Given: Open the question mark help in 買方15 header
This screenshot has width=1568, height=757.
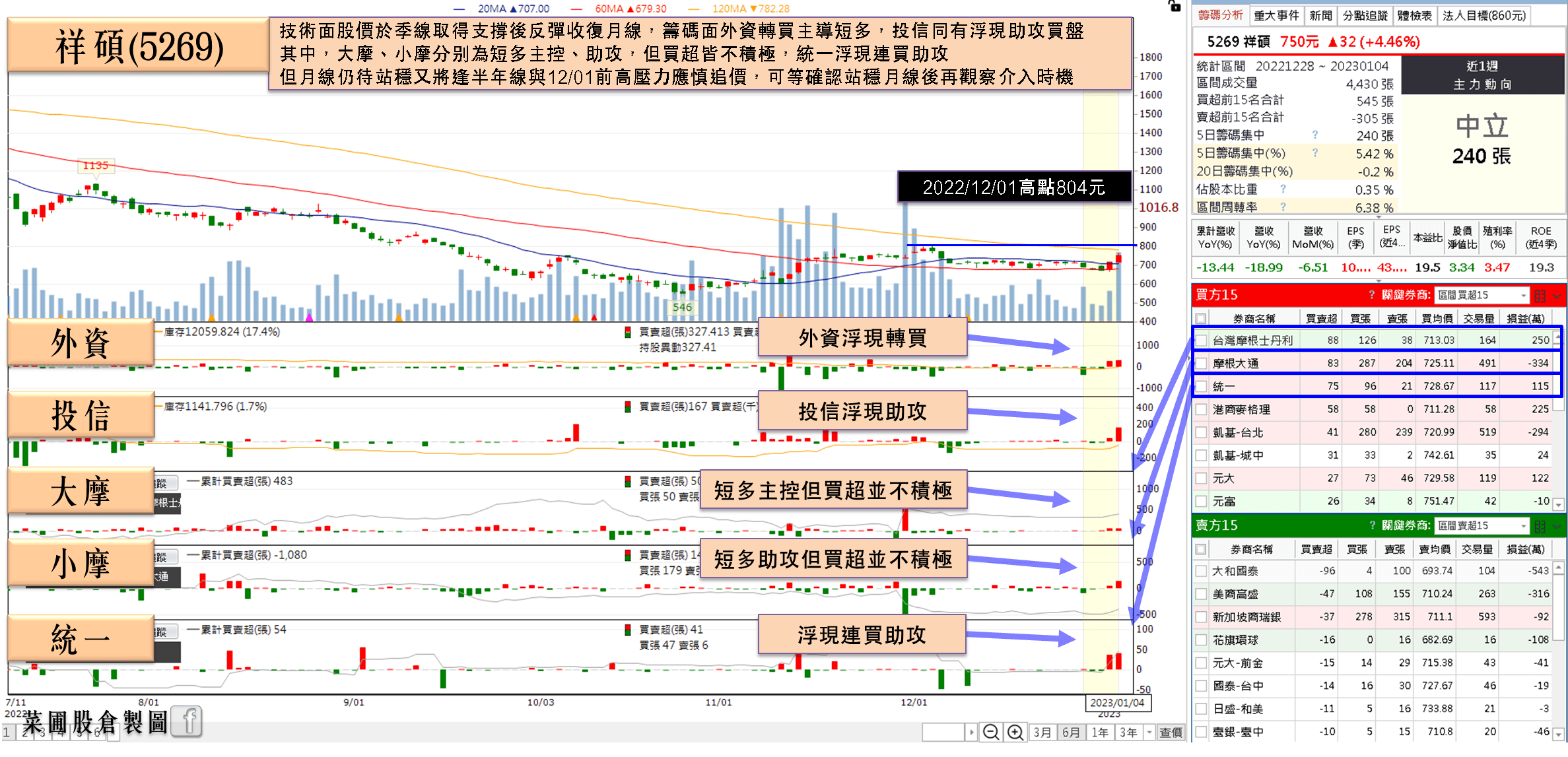Looking at the screenshot, I should (x=1372, y=295).
